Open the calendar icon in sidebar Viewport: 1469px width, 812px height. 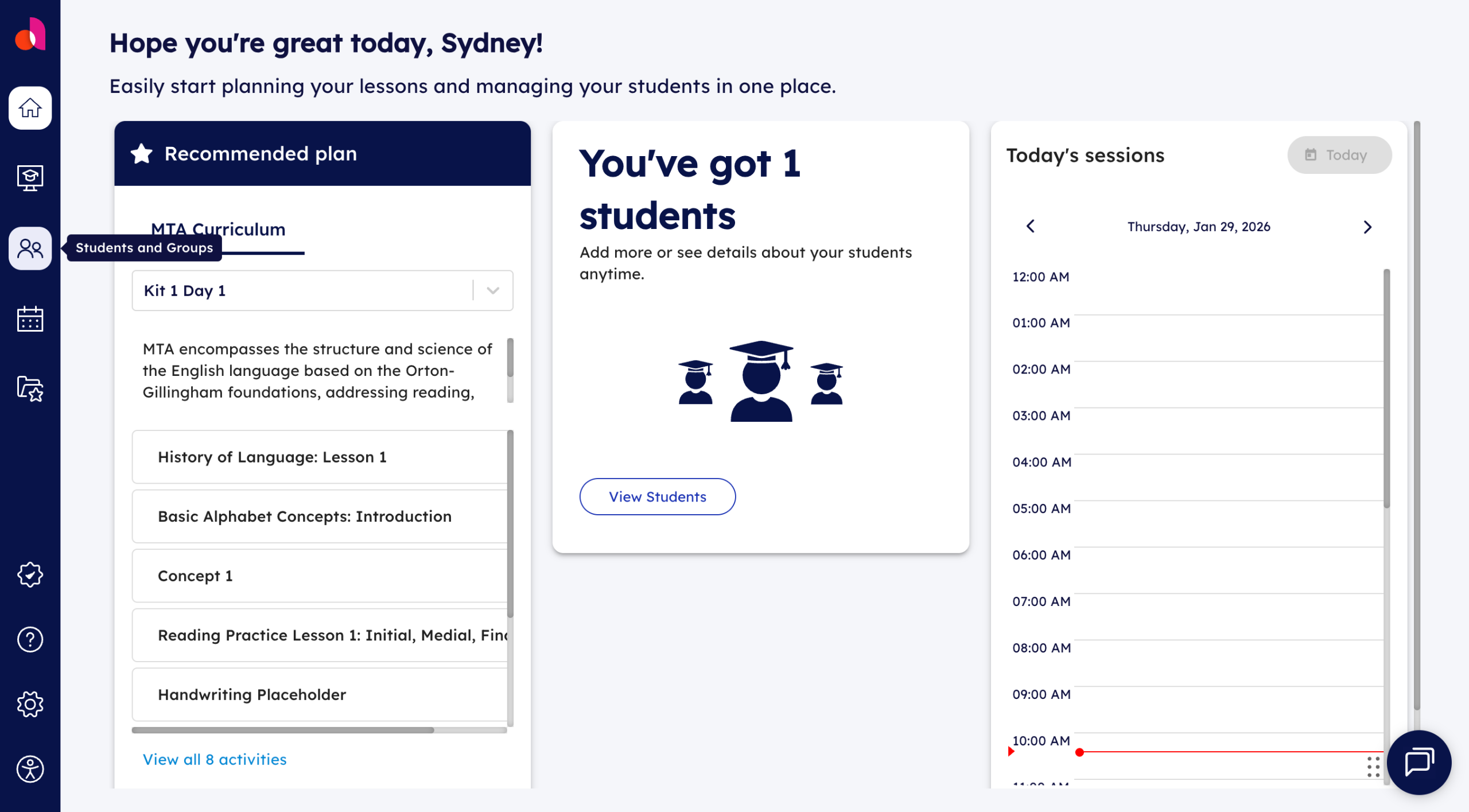[x=30, y=318]
